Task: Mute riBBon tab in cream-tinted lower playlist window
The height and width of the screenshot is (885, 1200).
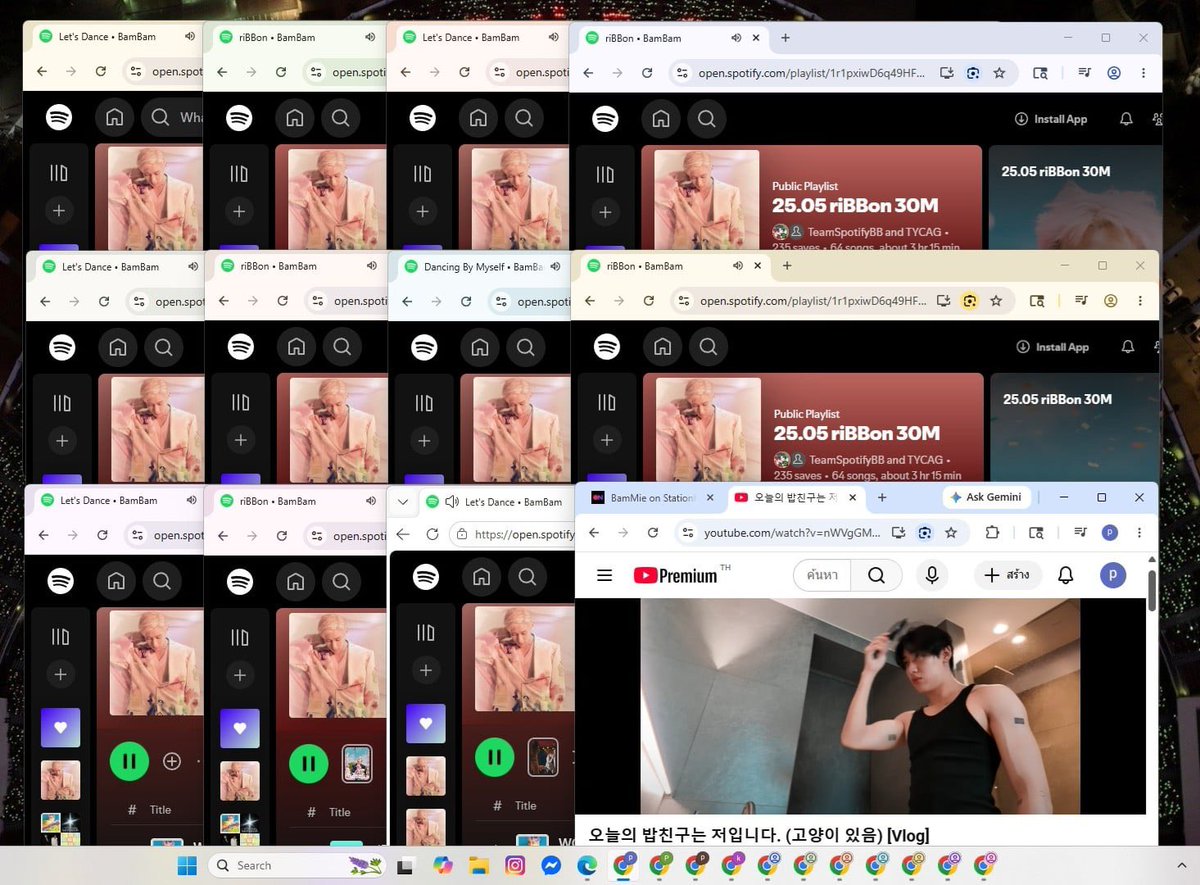Action: pos(738,266)
